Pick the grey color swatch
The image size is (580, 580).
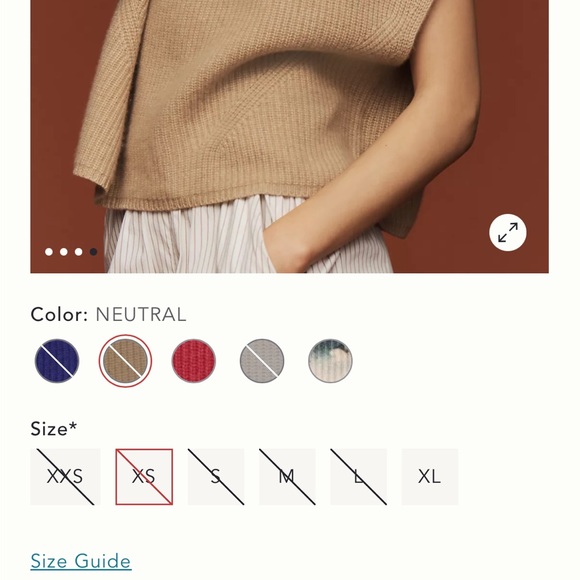[262, 361]
